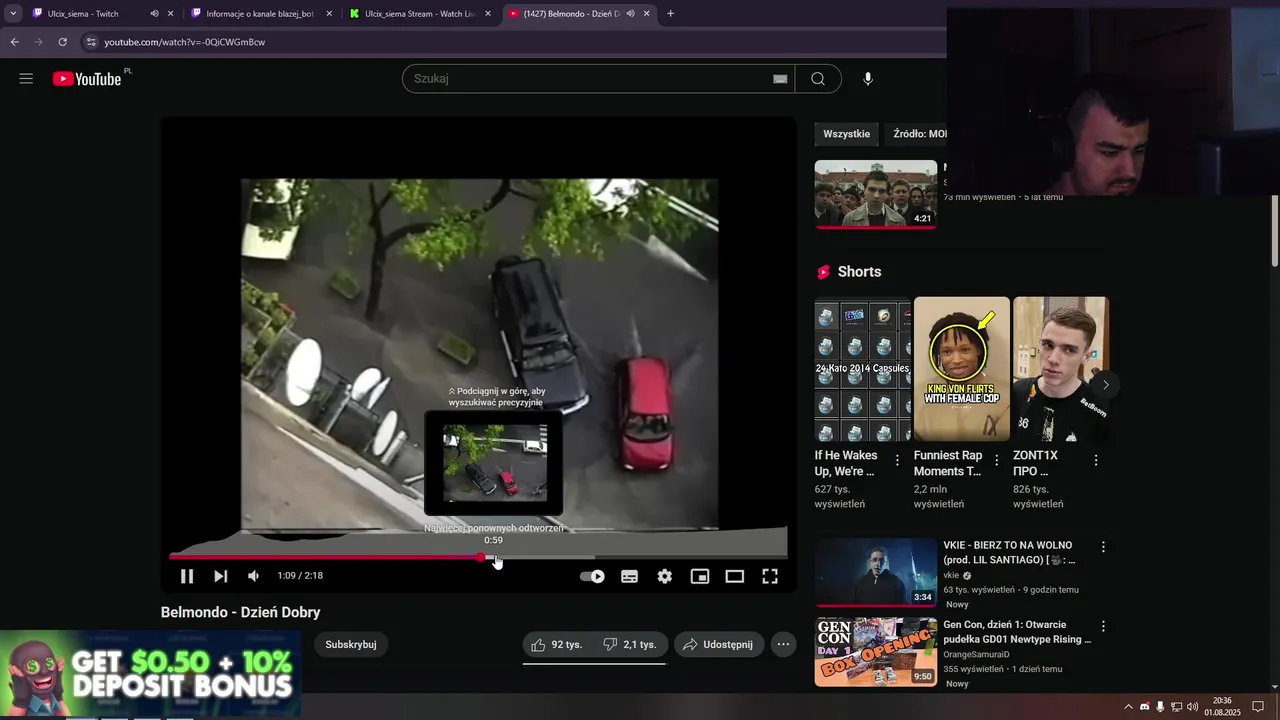Image resolution: width=1280 pixels, height=720 pixels.
Task: Mute the video player volume
Action: coord(254,576)
